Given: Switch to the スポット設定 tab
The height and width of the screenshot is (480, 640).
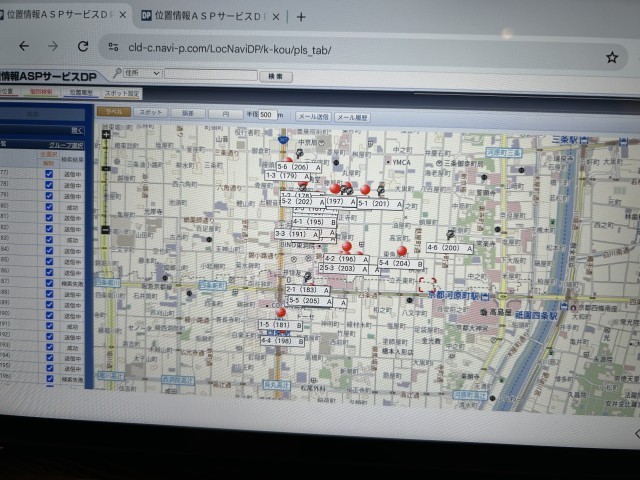Looking at the screenshot, I should (x=122, y=93).
